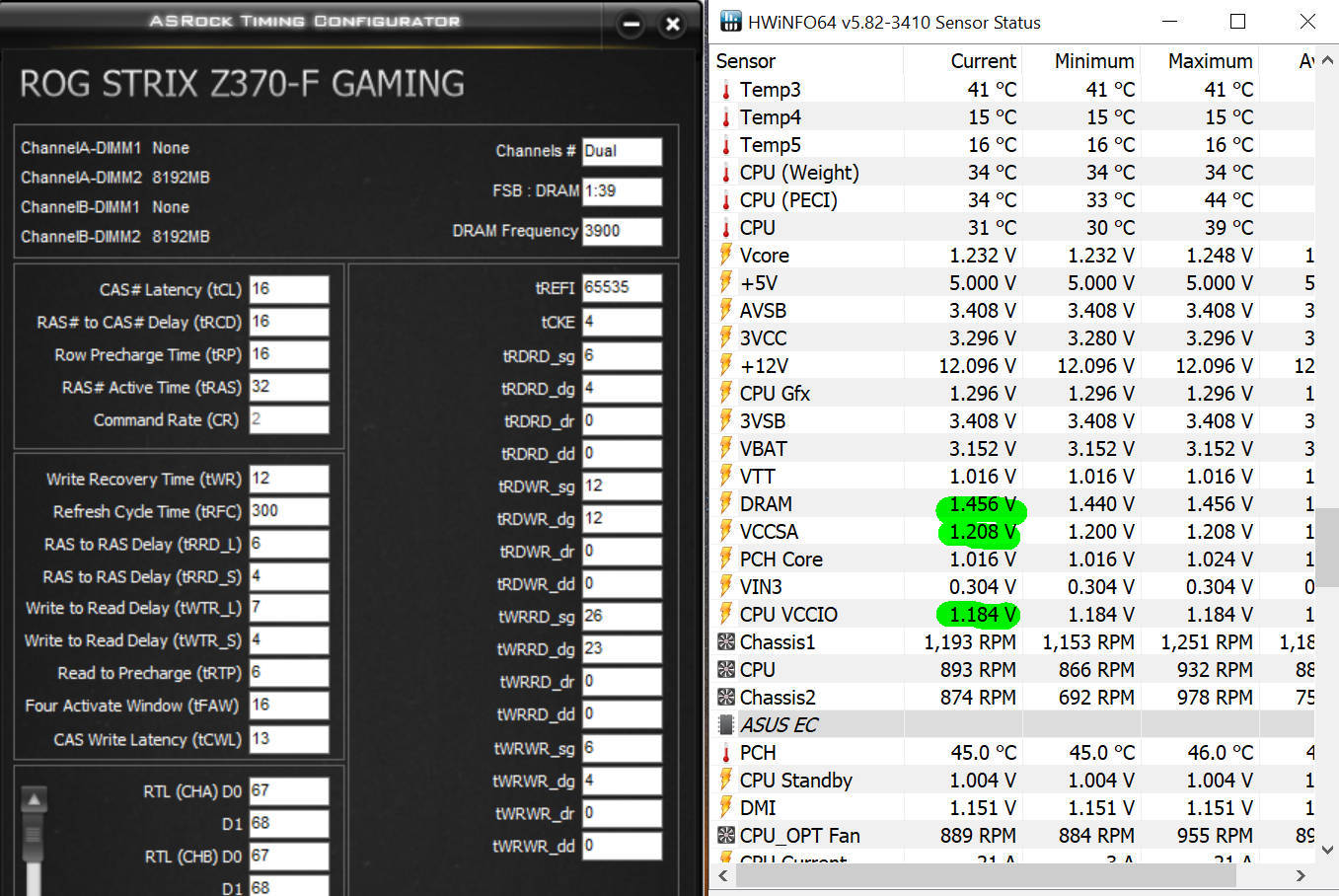Screen dimensions: 1339x896
Task: Click the HWiNFO64 vertical scrollbar down arrow
Action: tap(1327, 849)
